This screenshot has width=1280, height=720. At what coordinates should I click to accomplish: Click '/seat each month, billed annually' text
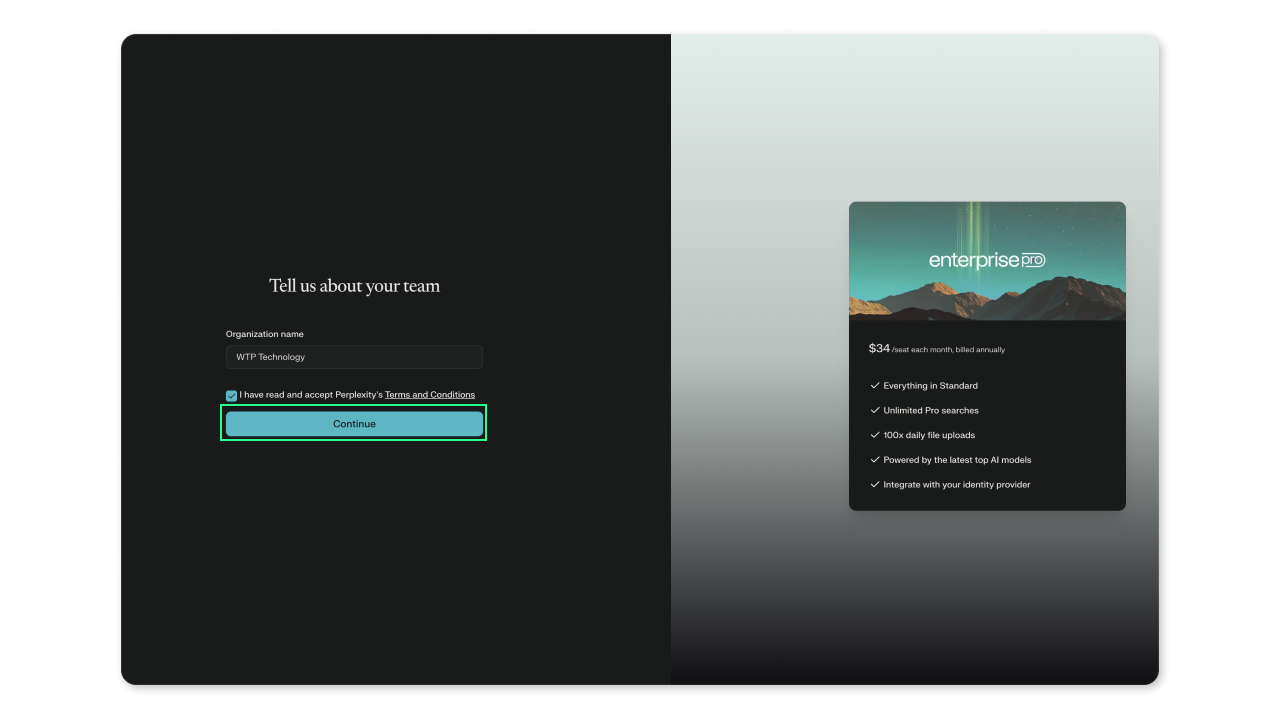click(x=949, y=350)
